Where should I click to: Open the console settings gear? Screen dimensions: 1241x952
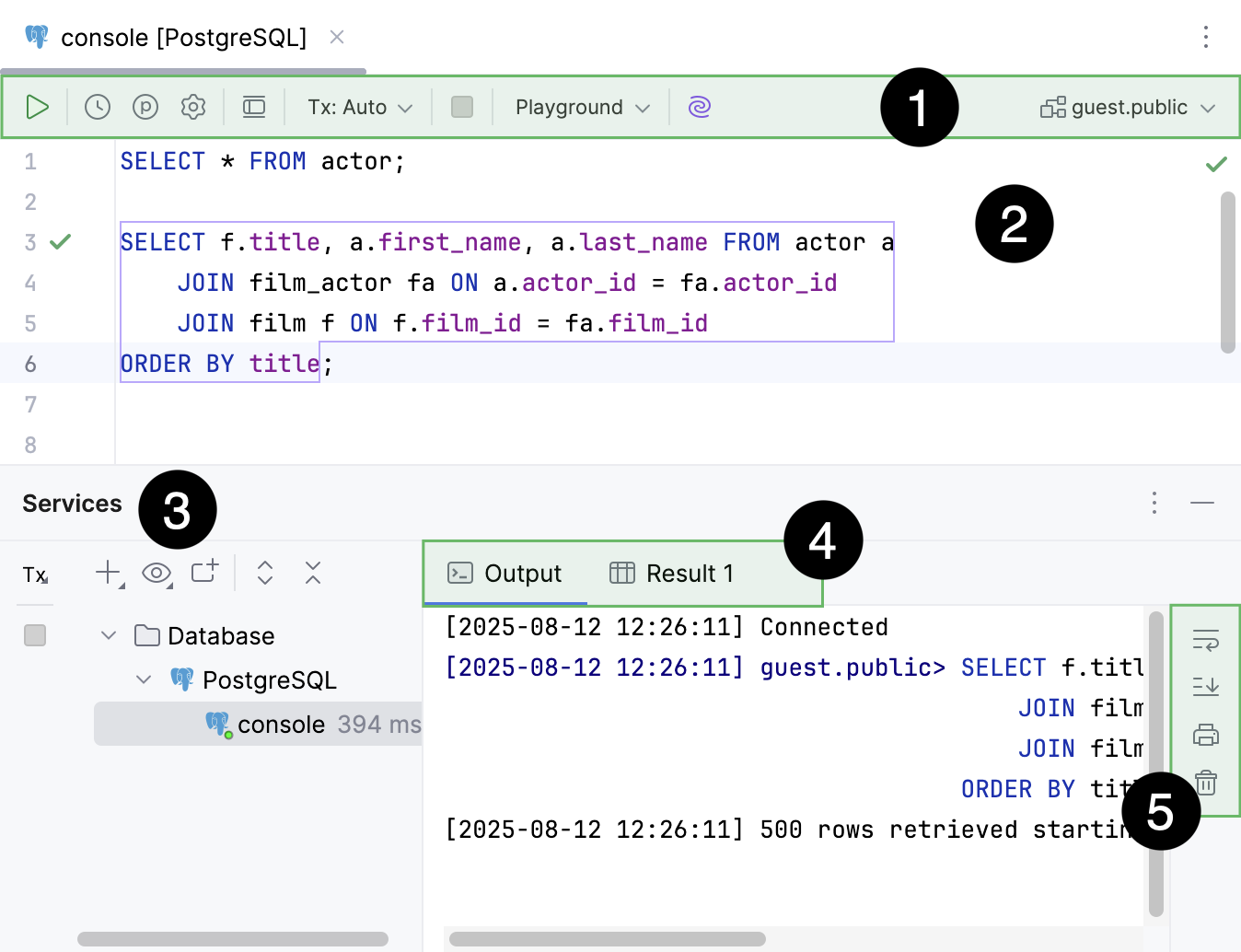(x=192, y=106)
